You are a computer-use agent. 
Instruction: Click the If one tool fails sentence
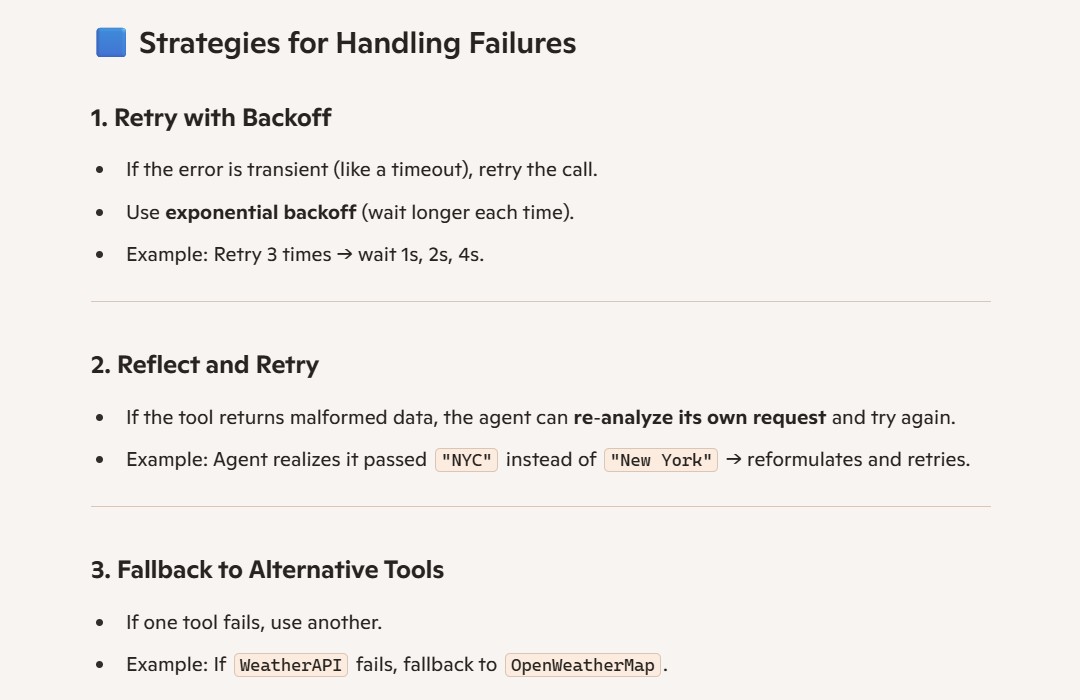click(x=254, y=622)
